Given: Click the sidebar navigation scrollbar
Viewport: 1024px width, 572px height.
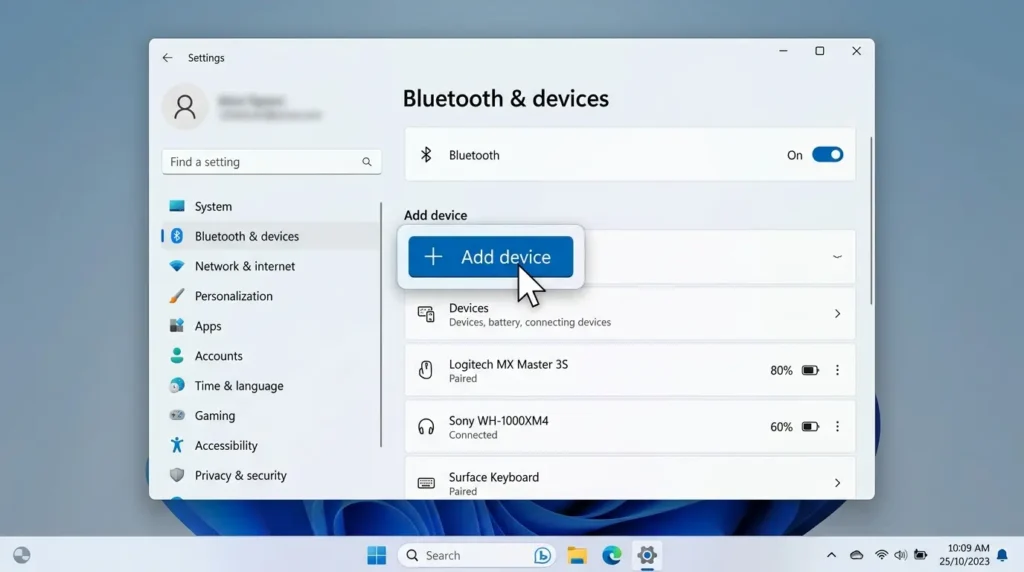Looking at the screenshot, I should pos(381,325).
